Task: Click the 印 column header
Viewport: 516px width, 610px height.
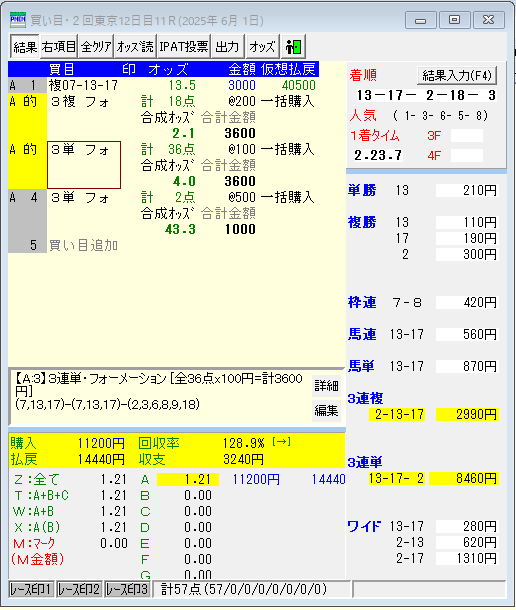Action: [x=129, y=69]
